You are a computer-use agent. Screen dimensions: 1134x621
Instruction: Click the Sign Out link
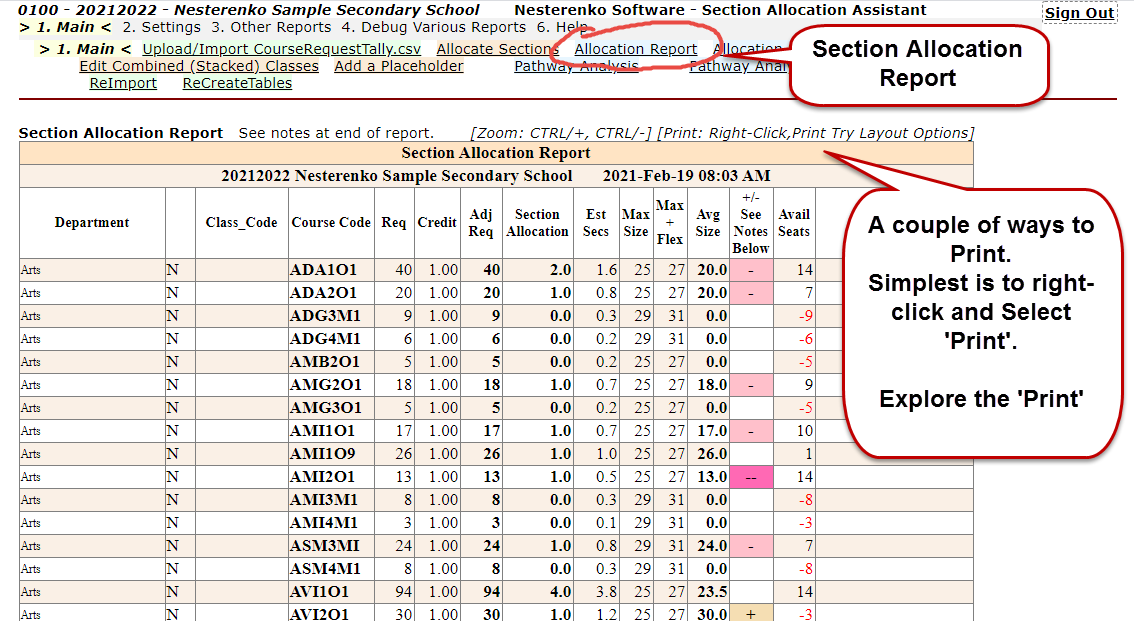click(1079, 13)
